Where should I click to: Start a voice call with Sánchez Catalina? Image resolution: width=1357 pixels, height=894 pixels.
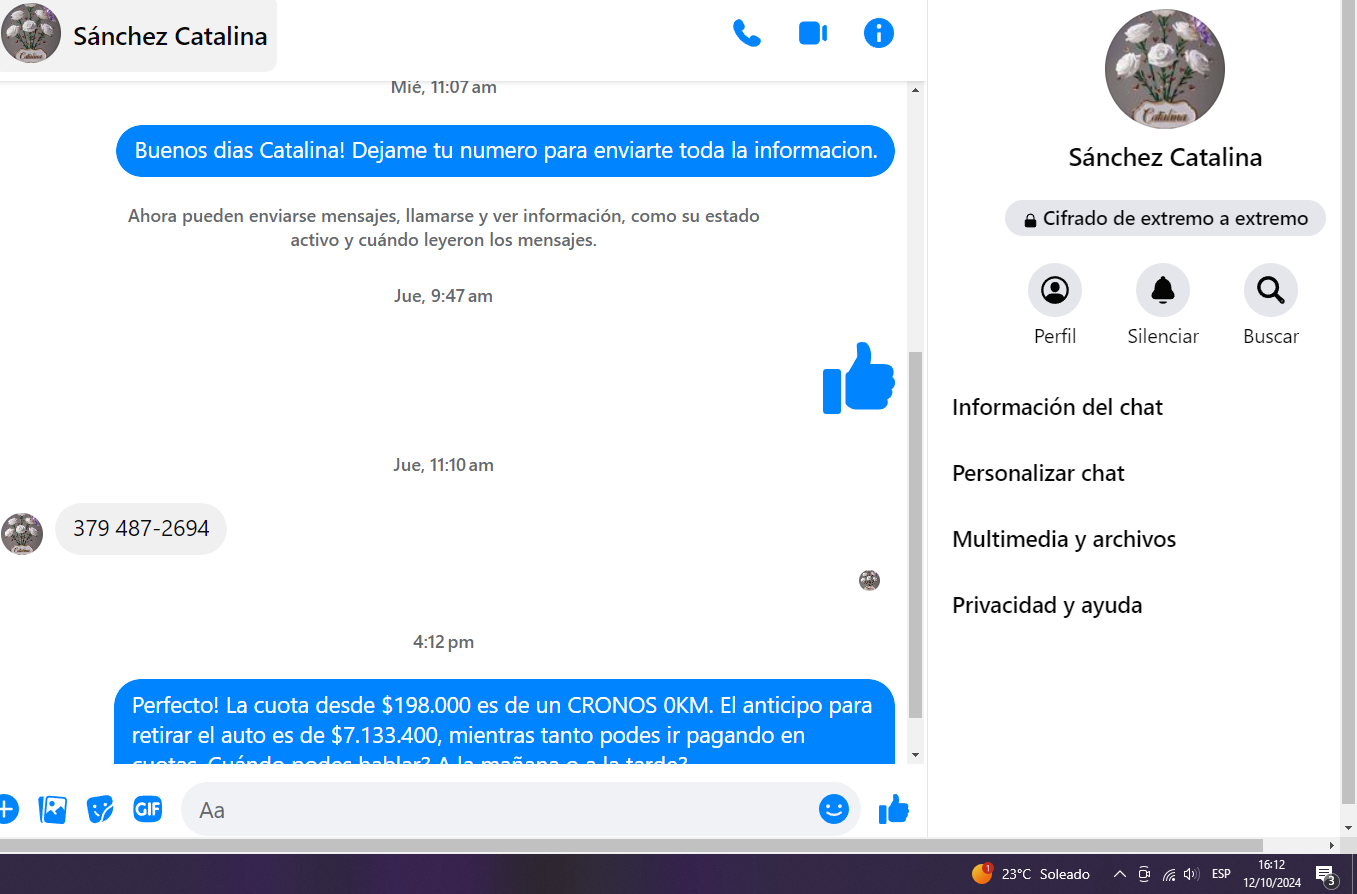coord(746,34)
